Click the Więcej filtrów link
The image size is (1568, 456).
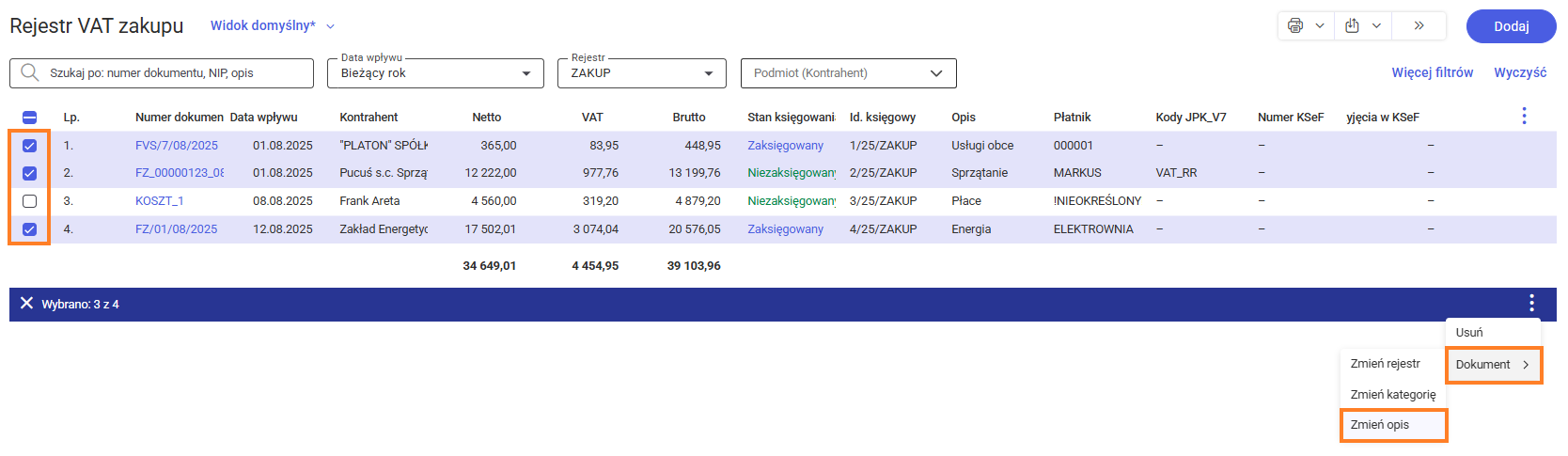(x=1432, y=72)
